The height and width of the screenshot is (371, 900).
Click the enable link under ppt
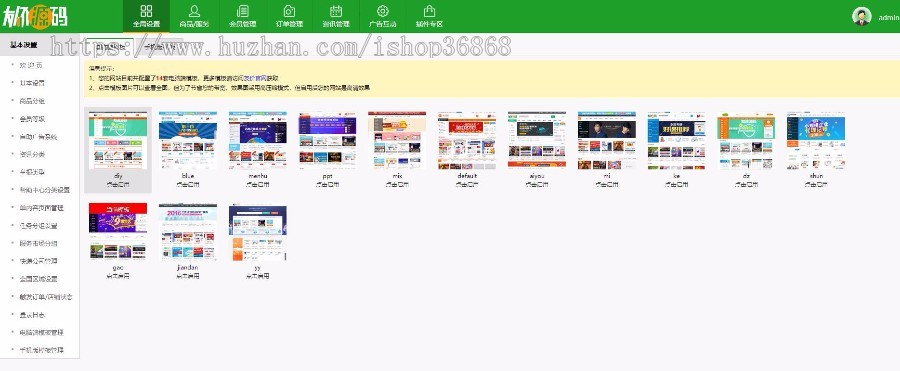coord(328,185)
